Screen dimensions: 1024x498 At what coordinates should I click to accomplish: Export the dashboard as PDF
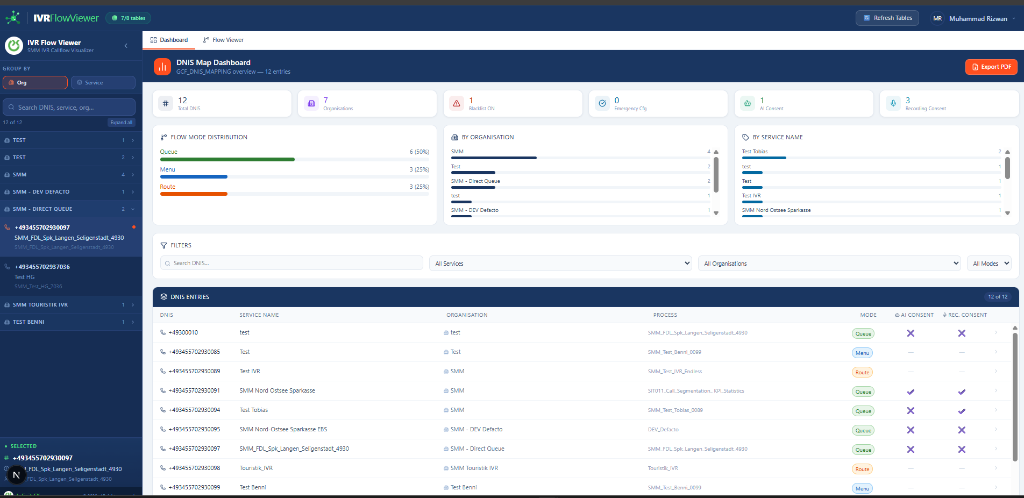click(x=991, y=67)
